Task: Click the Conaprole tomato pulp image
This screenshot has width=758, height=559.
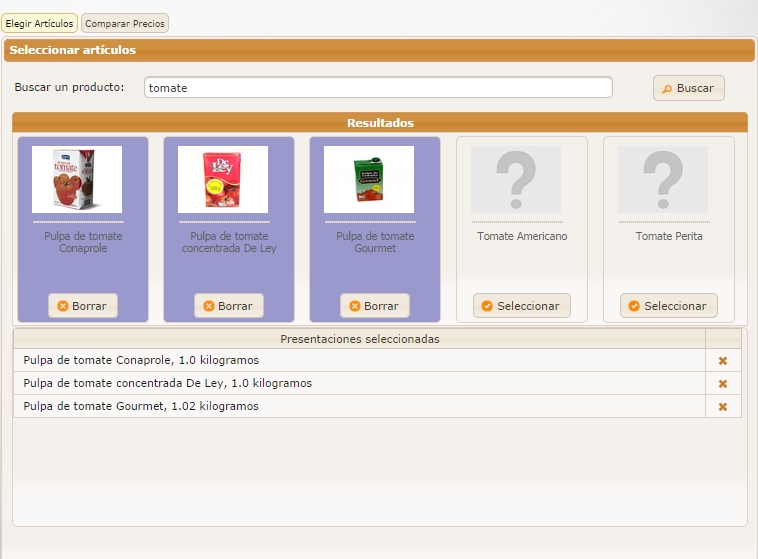Action: tap(77, 180)
